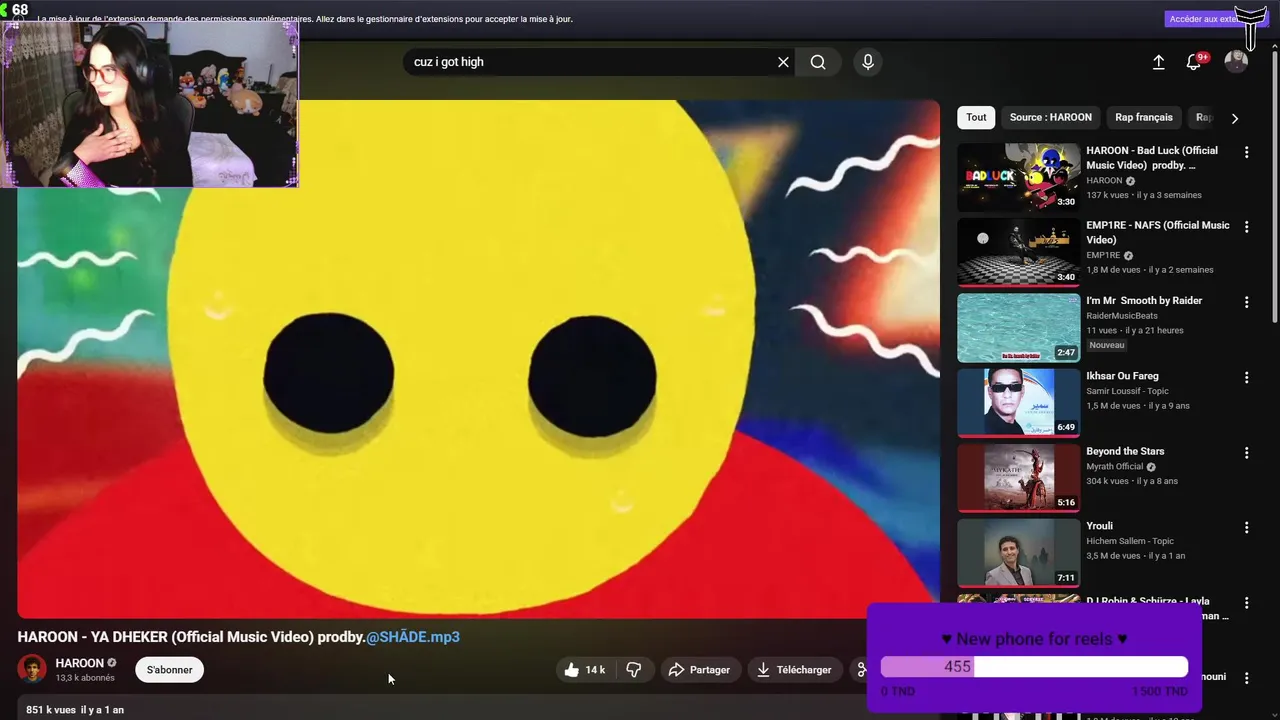Open options menu for HAROON - Bad Luck
Viewport: 1280px width, 720px height.
[1246, 152]
